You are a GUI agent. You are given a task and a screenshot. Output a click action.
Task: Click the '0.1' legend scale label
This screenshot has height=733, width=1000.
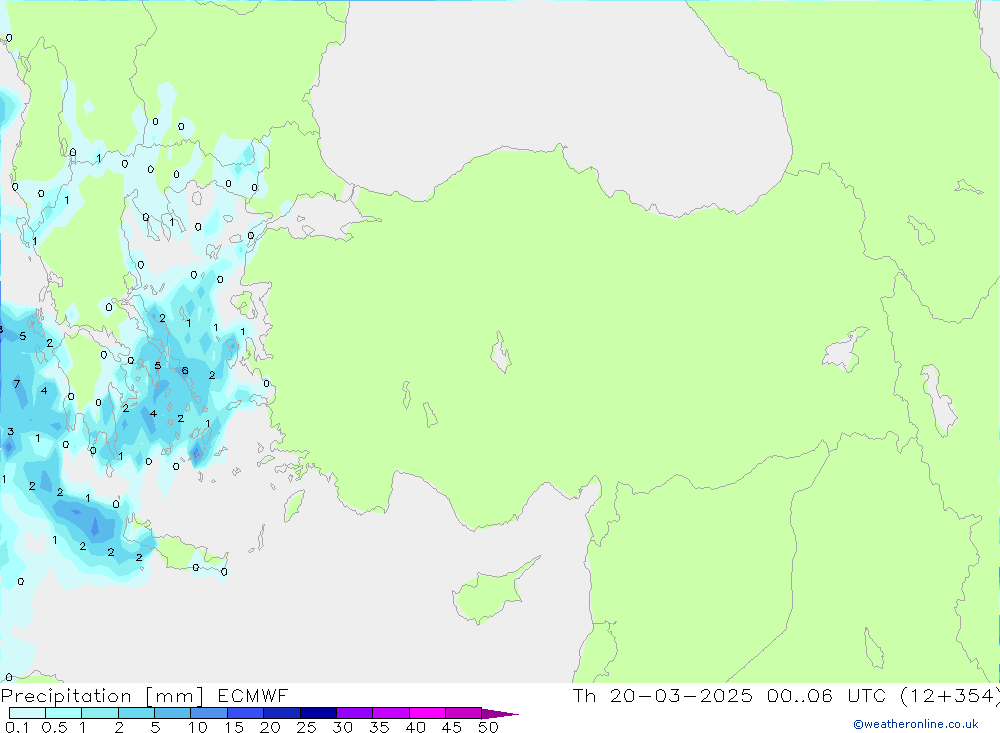17,727
